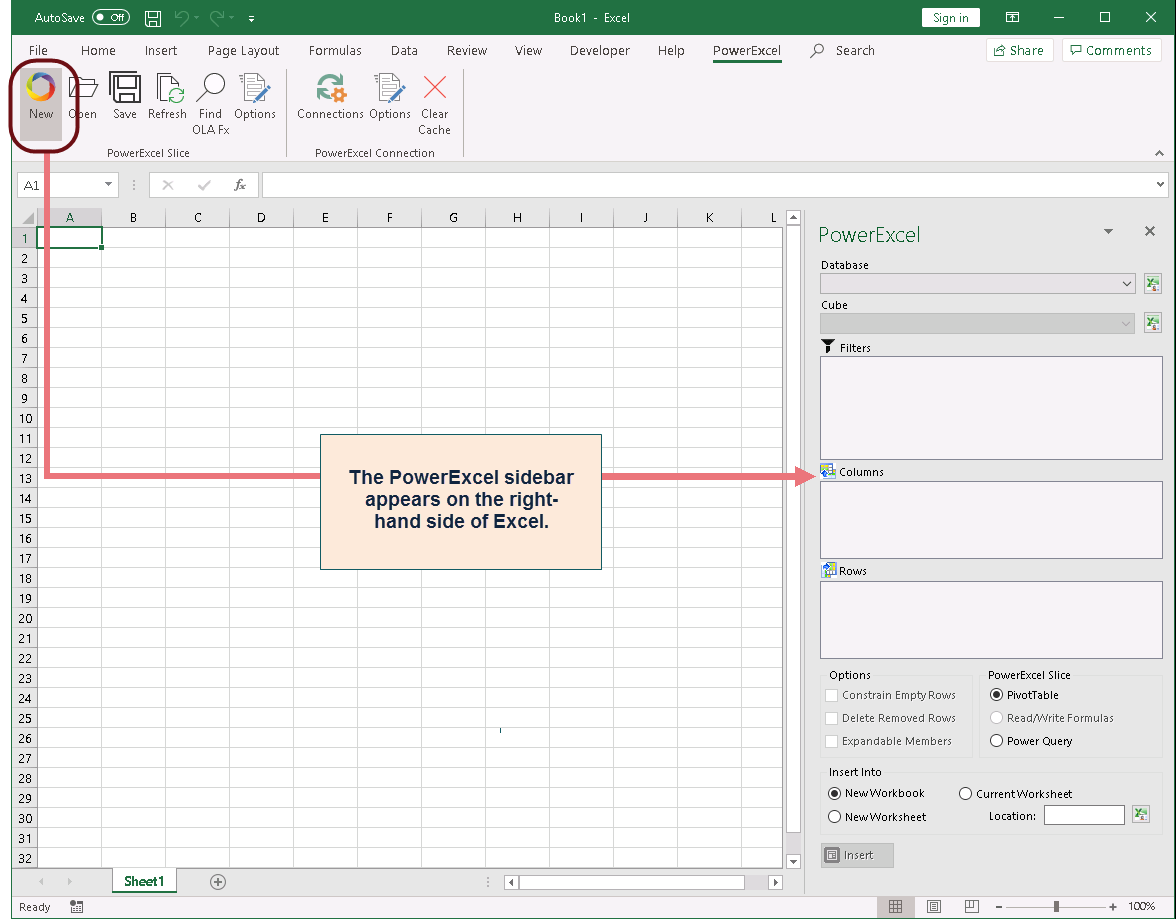Open the Comments button

pyautogui.click(x=1112, y=50)
